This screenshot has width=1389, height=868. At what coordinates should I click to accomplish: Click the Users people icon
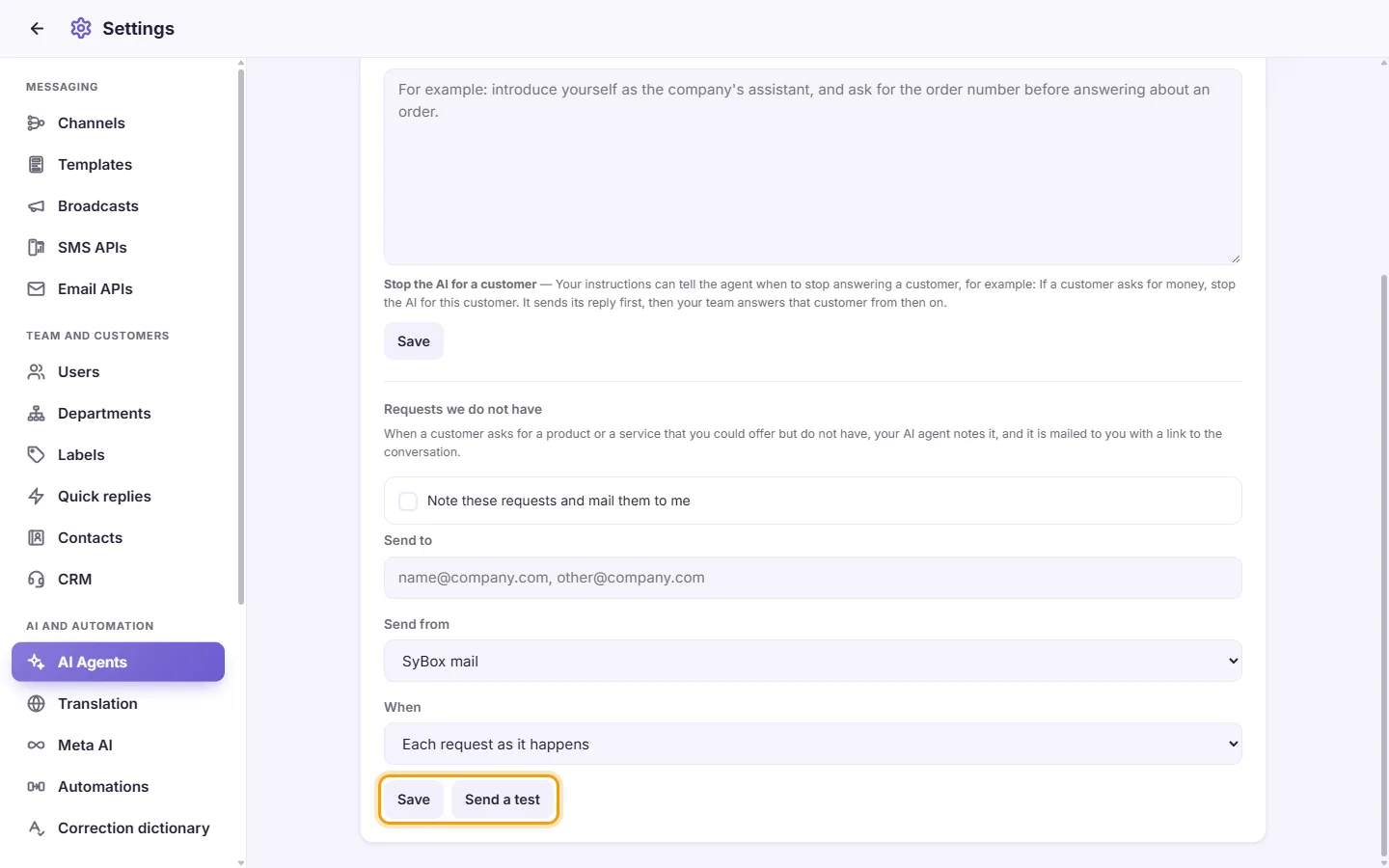(x=37, y=372)
